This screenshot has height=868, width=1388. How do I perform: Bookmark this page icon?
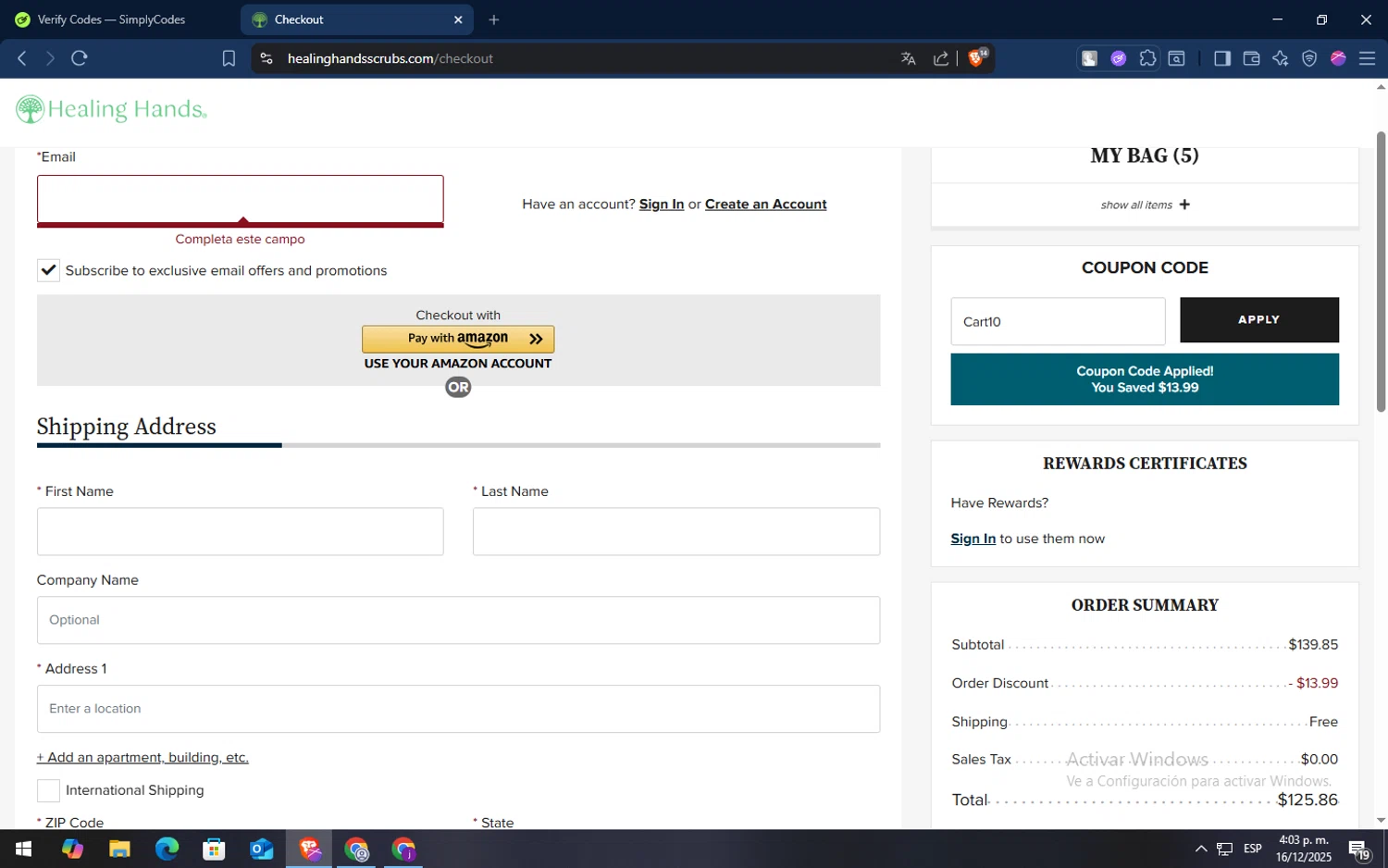point(229,58)
